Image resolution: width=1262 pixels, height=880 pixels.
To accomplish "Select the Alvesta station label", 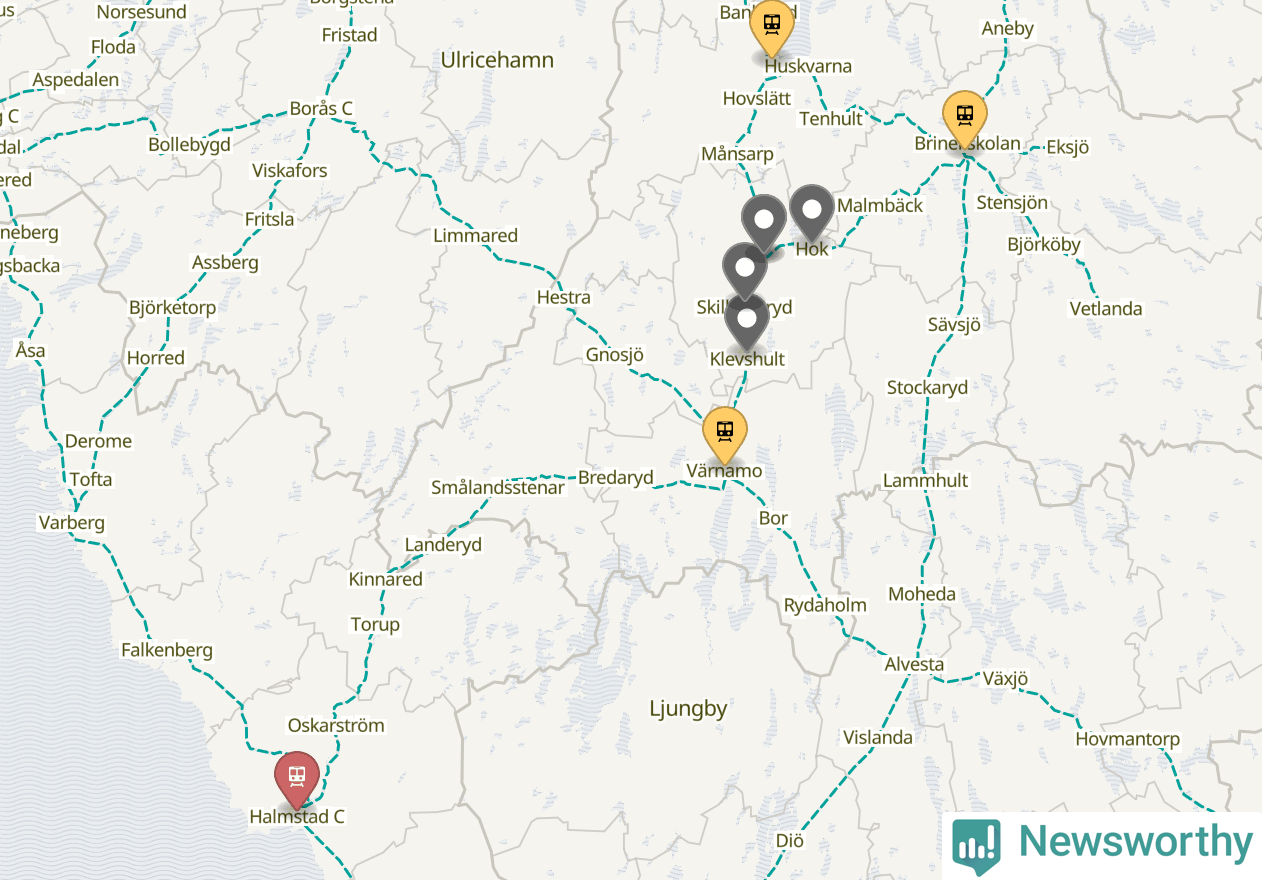I will pyautogui.click(x=914, y=664).
